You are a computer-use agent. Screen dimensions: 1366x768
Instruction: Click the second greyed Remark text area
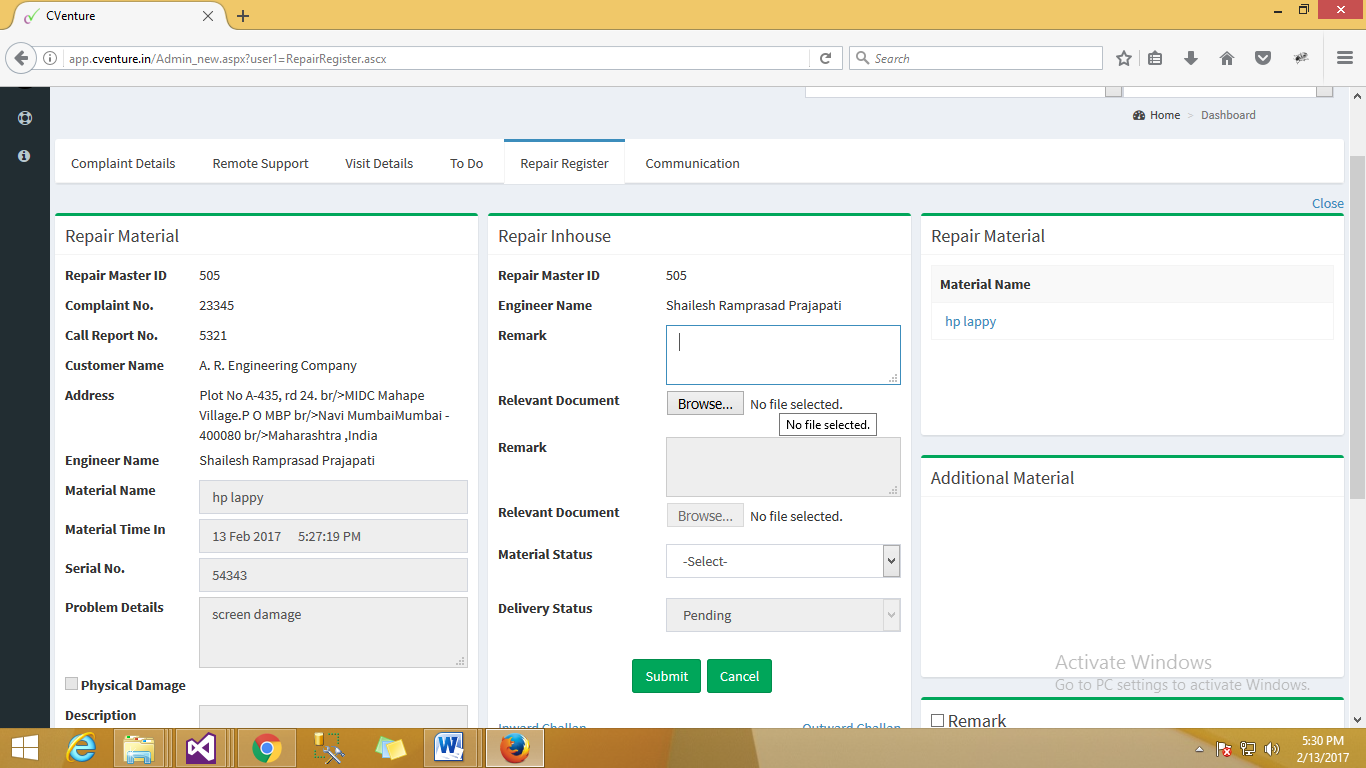(x=783, y=467)
